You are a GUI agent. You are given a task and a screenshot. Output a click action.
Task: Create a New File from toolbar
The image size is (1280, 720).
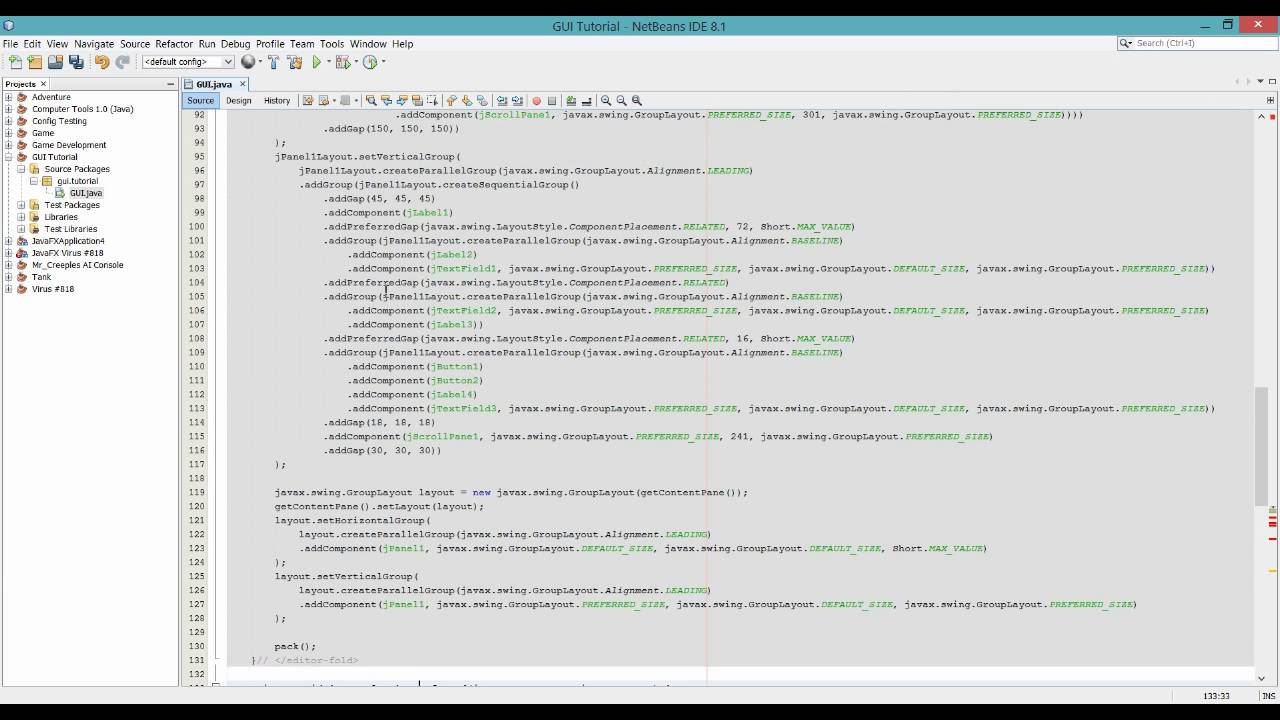click(15, 62)
